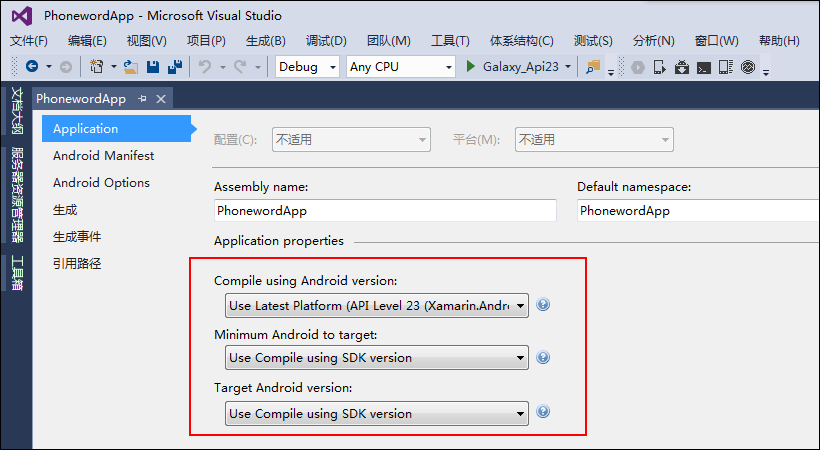This screenshot has height=450, width=820.
Task: Close the PhonewordApp document tab
Action: point(162,98)
